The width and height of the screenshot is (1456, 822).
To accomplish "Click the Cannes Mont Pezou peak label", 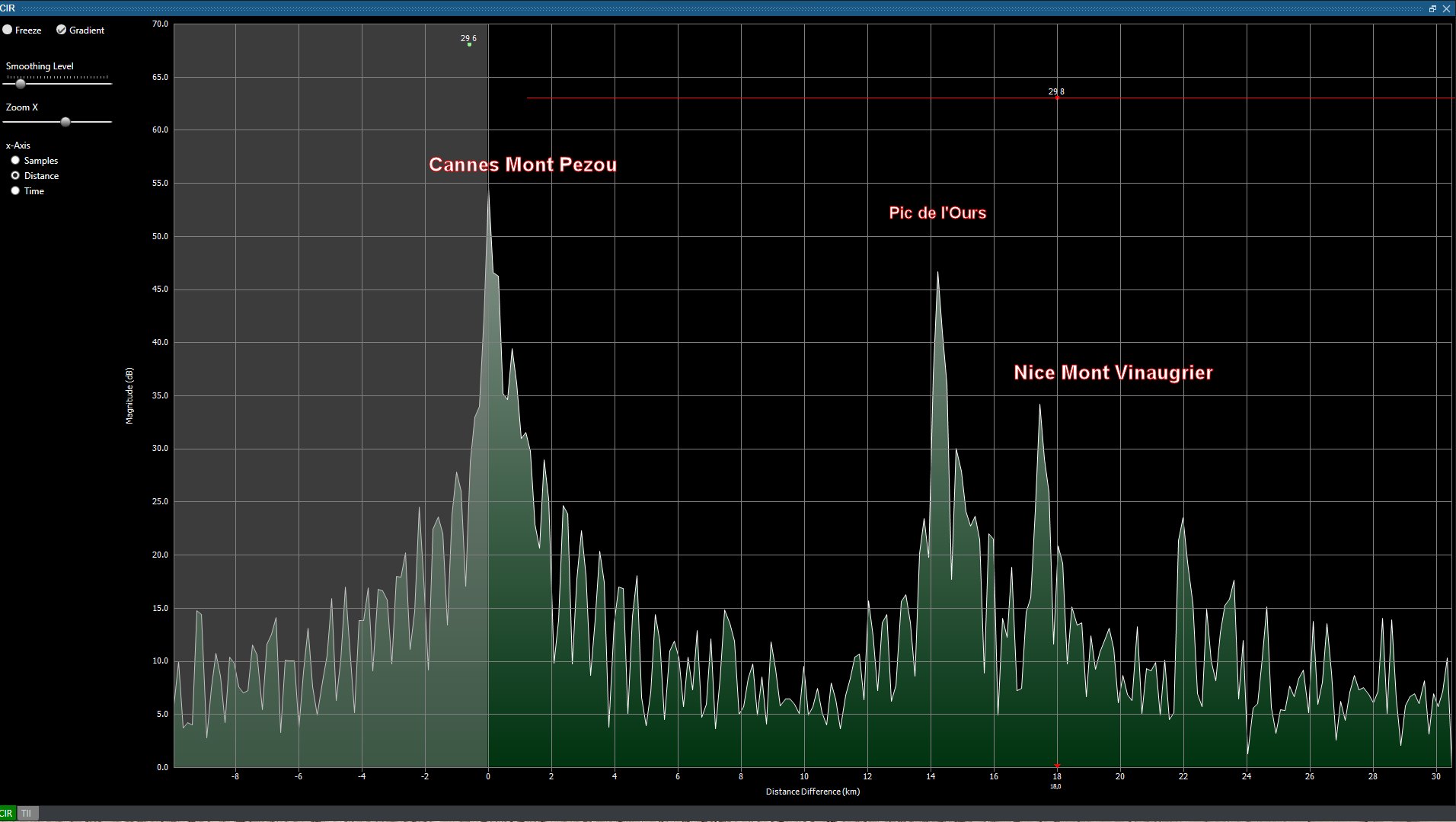I will (522, 165).
